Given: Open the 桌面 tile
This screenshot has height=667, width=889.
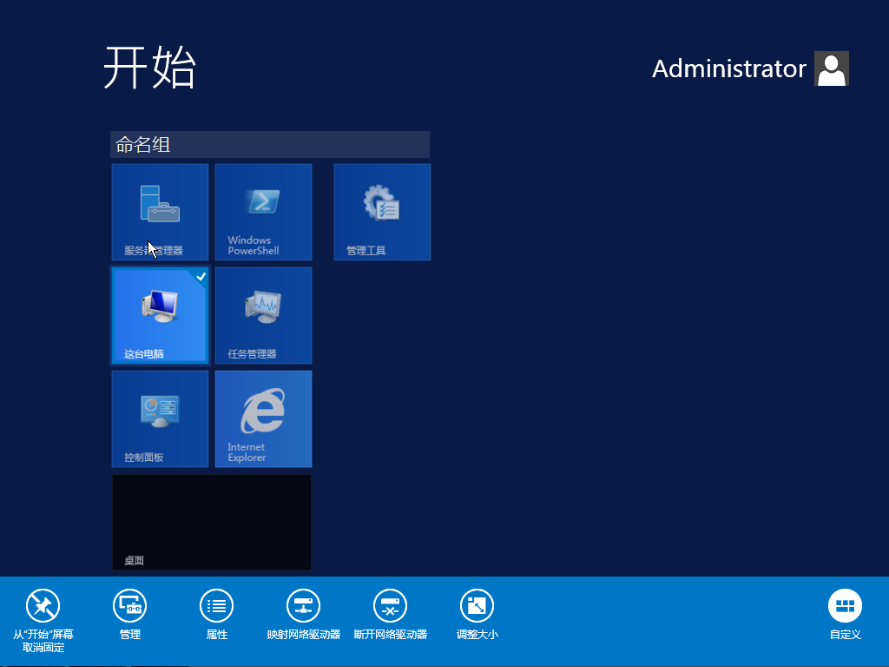Looking at the screenshot, I should click(212, 522).
